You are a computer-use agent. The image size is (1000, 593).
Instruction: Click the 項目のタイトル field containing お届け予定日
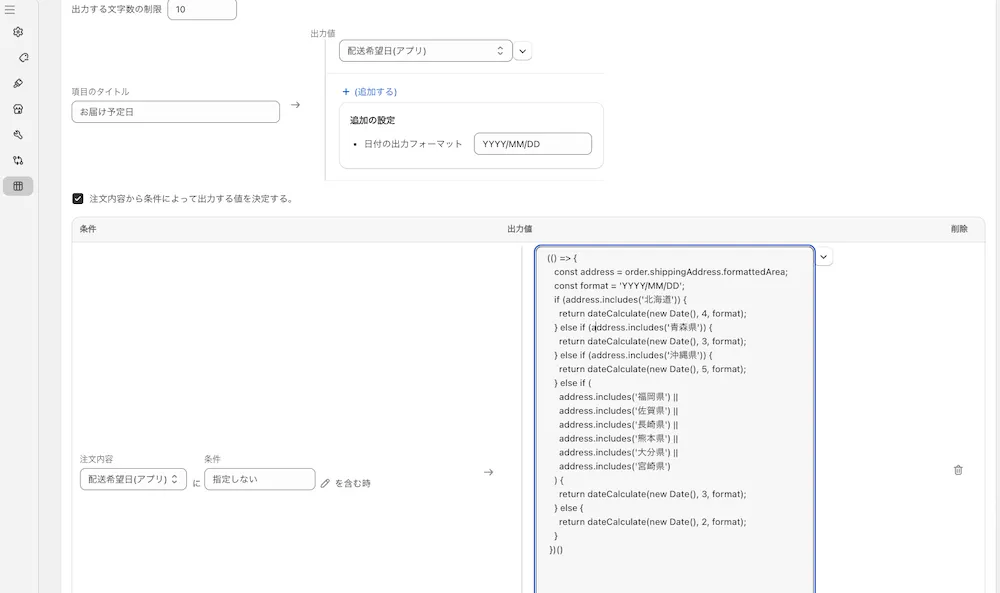[x=175, y=112]
